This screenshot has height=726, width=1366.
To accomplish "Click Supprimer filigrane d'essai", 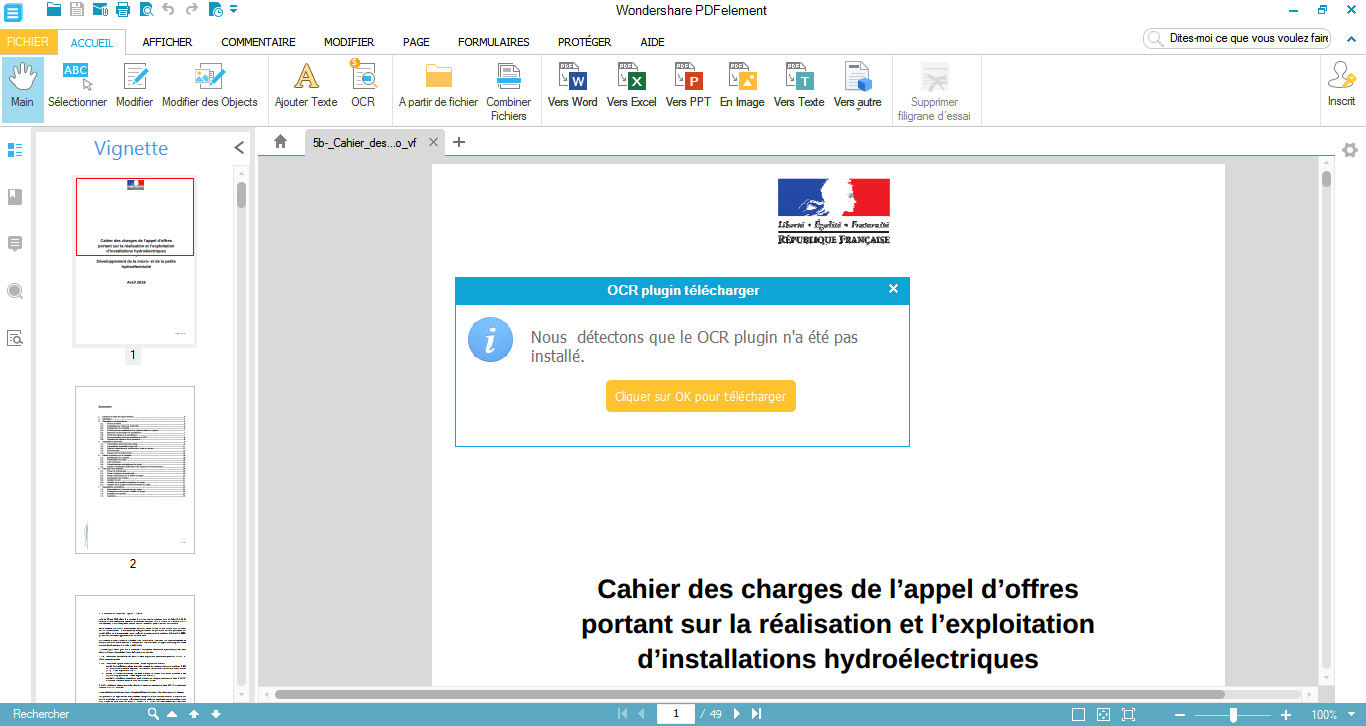I will click(935, 92).
